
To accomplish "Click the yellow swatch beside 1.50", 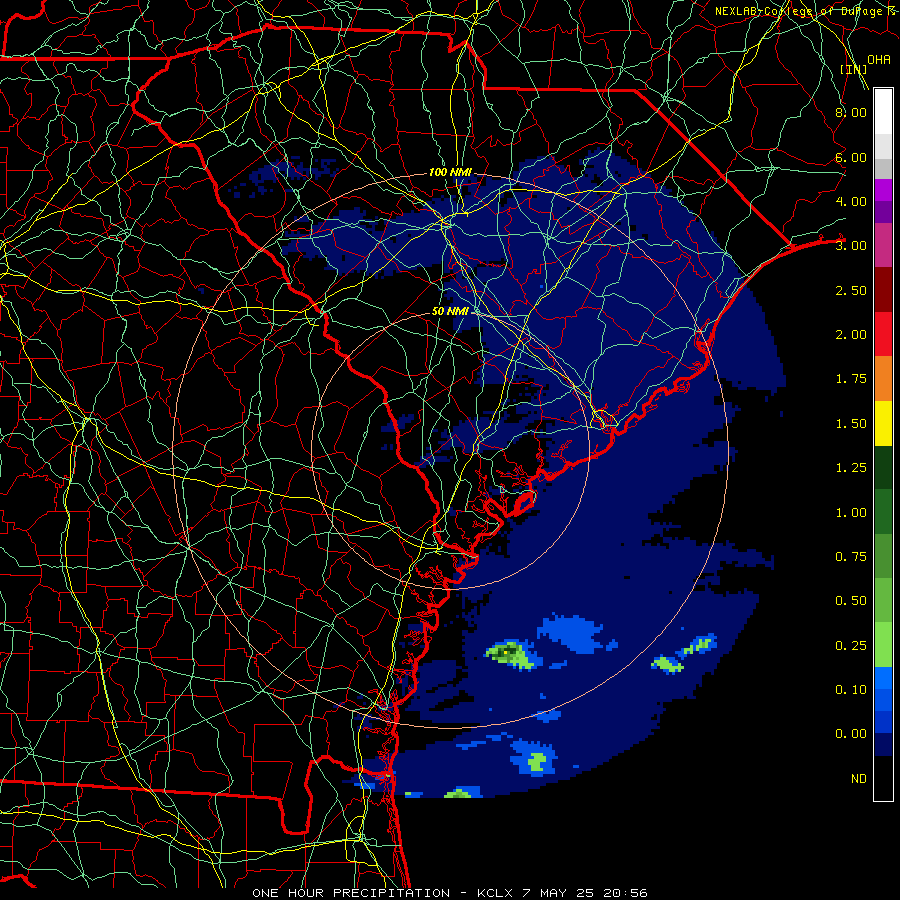I will 883,423.
